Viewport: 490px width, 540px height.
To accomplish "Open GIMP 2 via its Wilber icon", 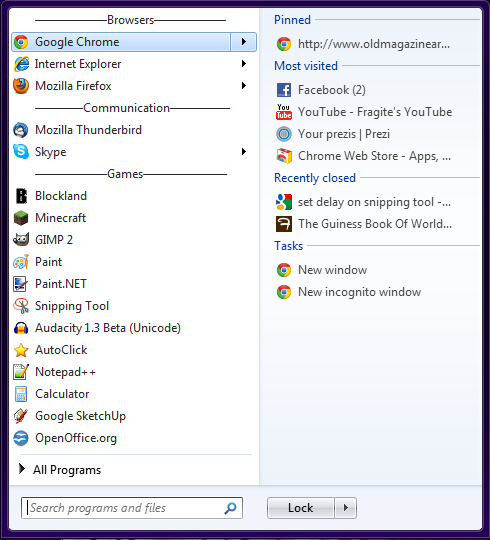I will [21, 240].
